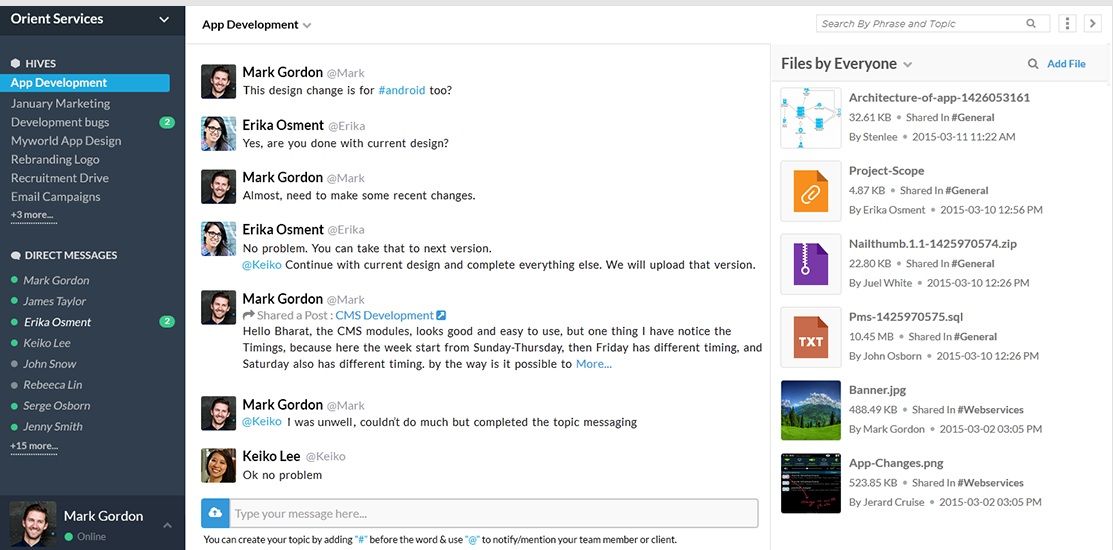The width and height of the screenshot is (1113, 550).
Task: Click the search magnifier in top search box
Action: pos(1031,23)
